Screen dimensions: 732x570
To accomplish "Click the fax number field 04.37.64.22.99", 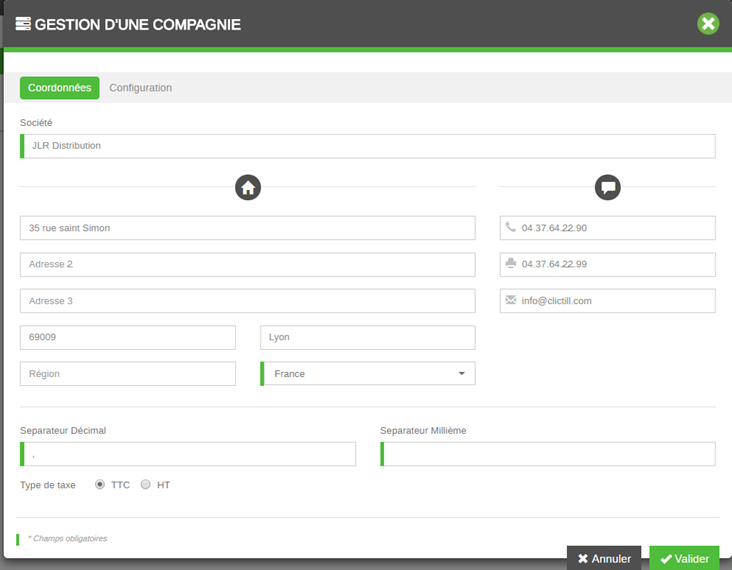I will click(x=607, y=264).
